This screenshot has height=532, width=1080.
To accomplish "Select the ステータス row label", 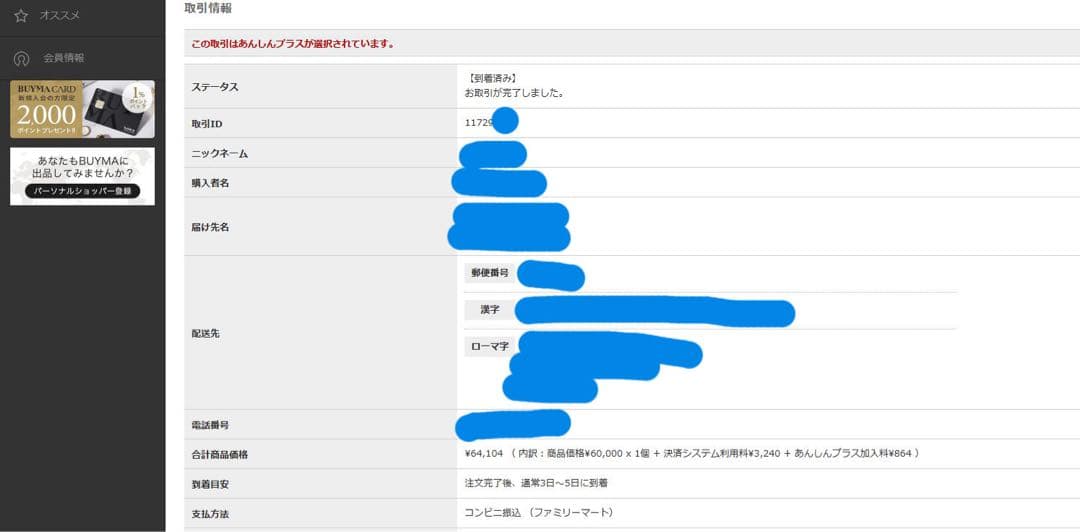I will (215, 87).
